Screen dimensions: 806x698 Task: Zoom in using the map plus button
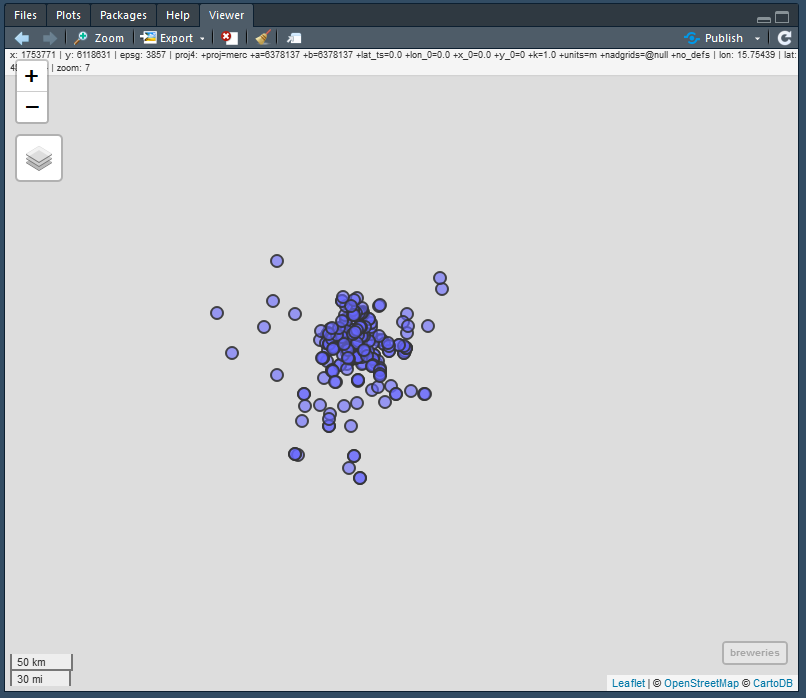(31, 75)
